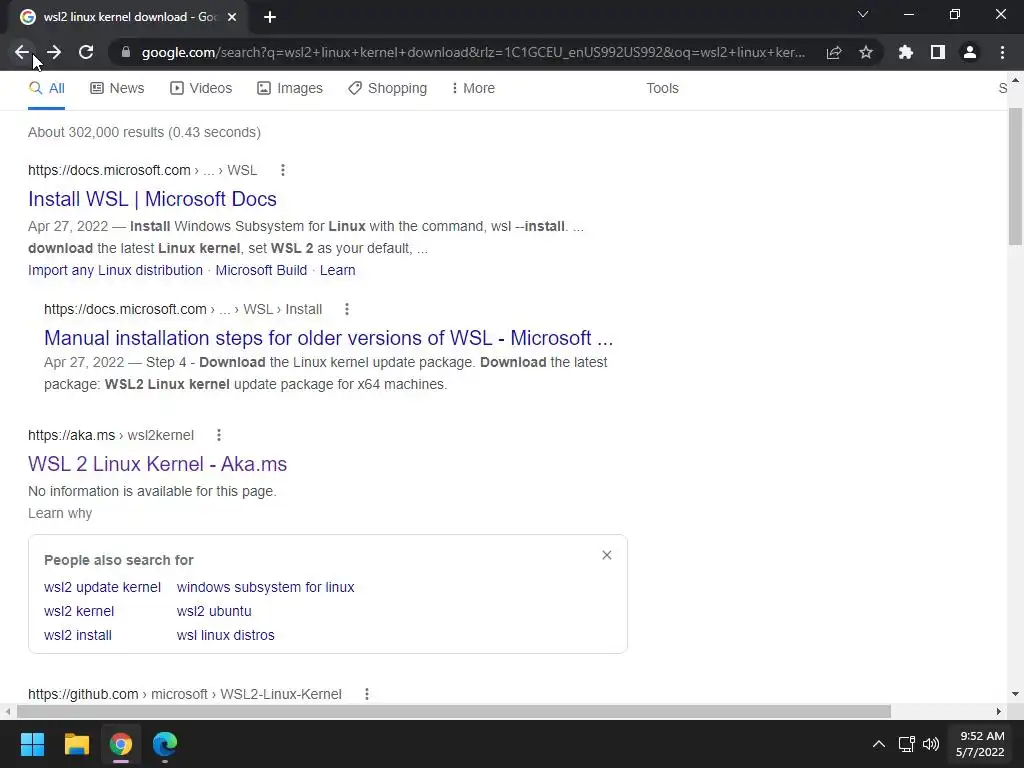Toggle the Chrome side panel icon
This screenshot has height=768, width=1024.
click(938, 52)
